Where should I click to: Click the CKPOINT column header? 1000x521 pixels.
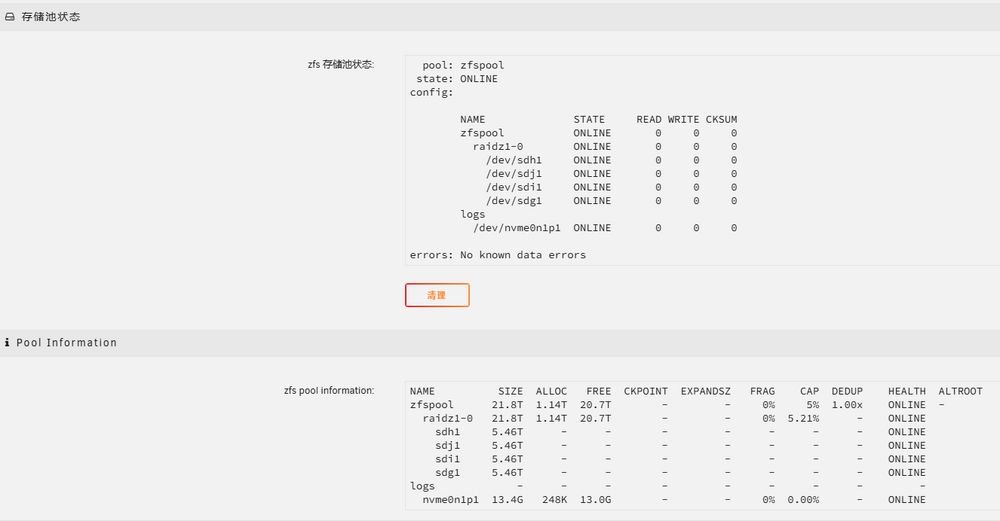645,391
